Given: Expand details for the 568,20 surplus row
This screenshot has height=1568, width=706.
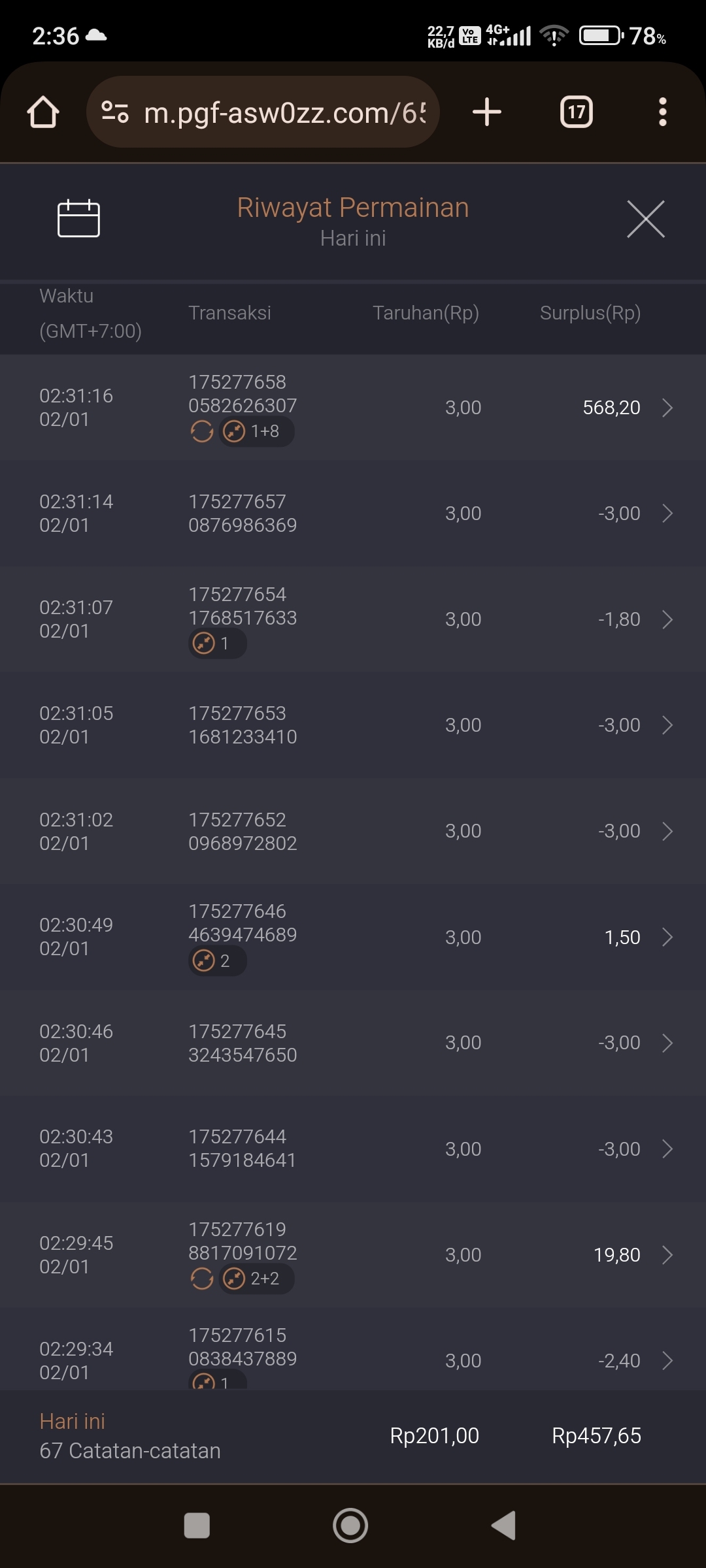Looking at the screenshot, I should pyautogui.click(x=667, y=408).
